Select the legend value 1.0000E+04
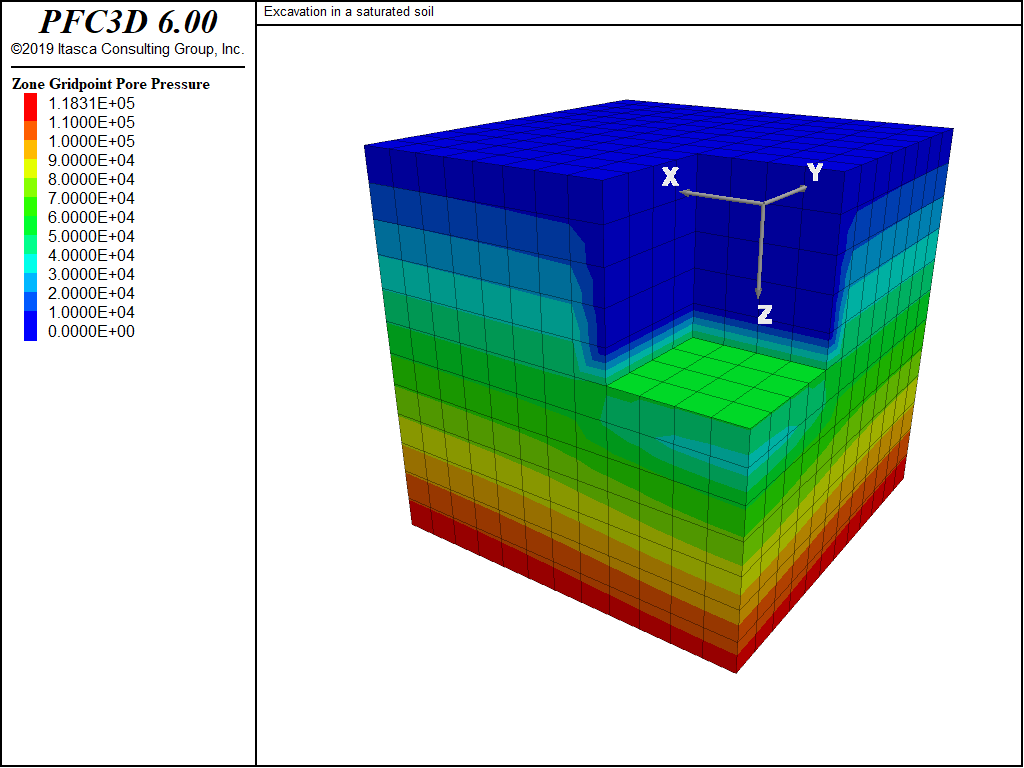 pyautogui.click(x=91, y=312)
